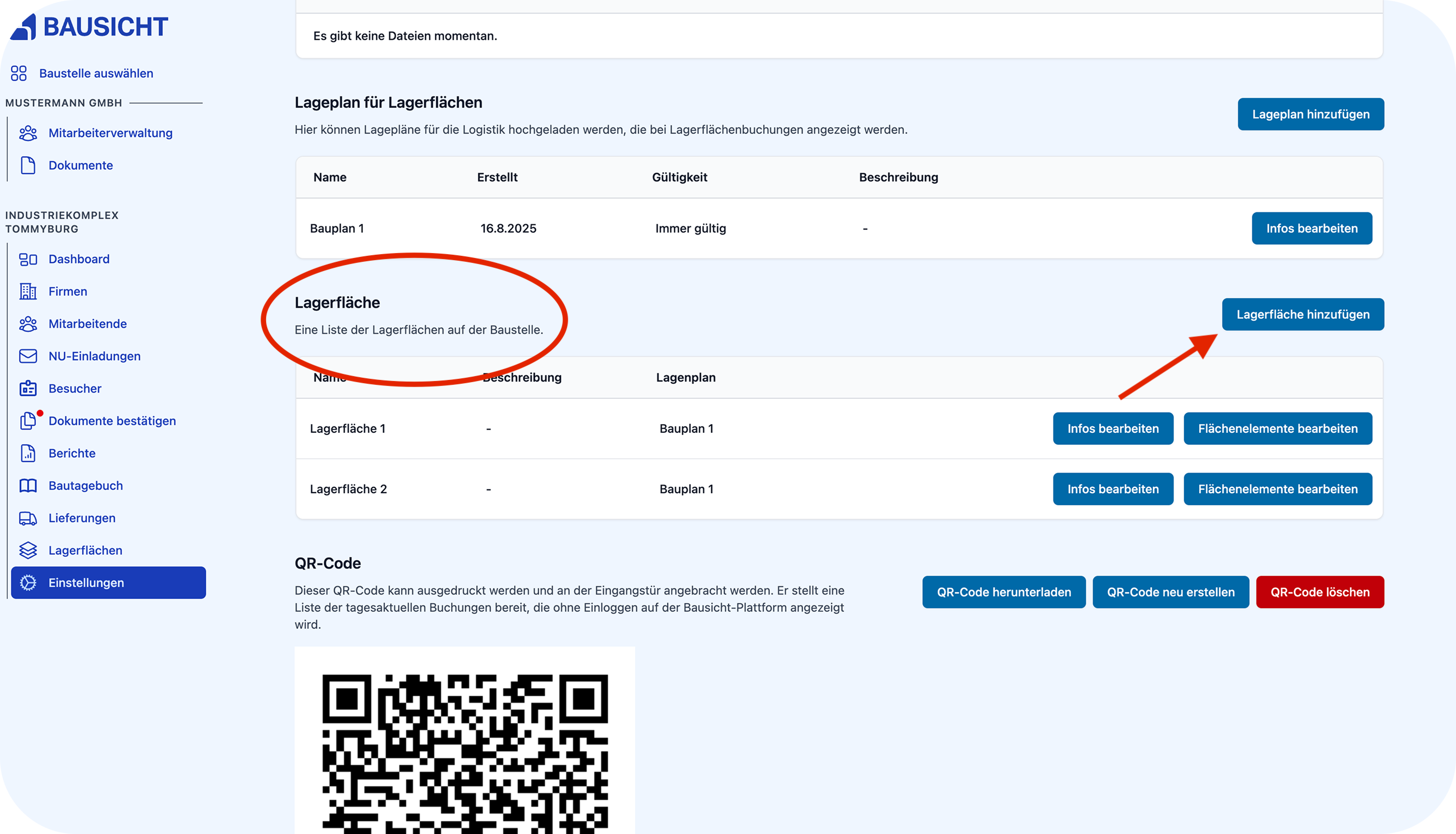Screen dimensions: 1456x834
Task: Click the Besucher badge icon
Action: tap(28, 388)
